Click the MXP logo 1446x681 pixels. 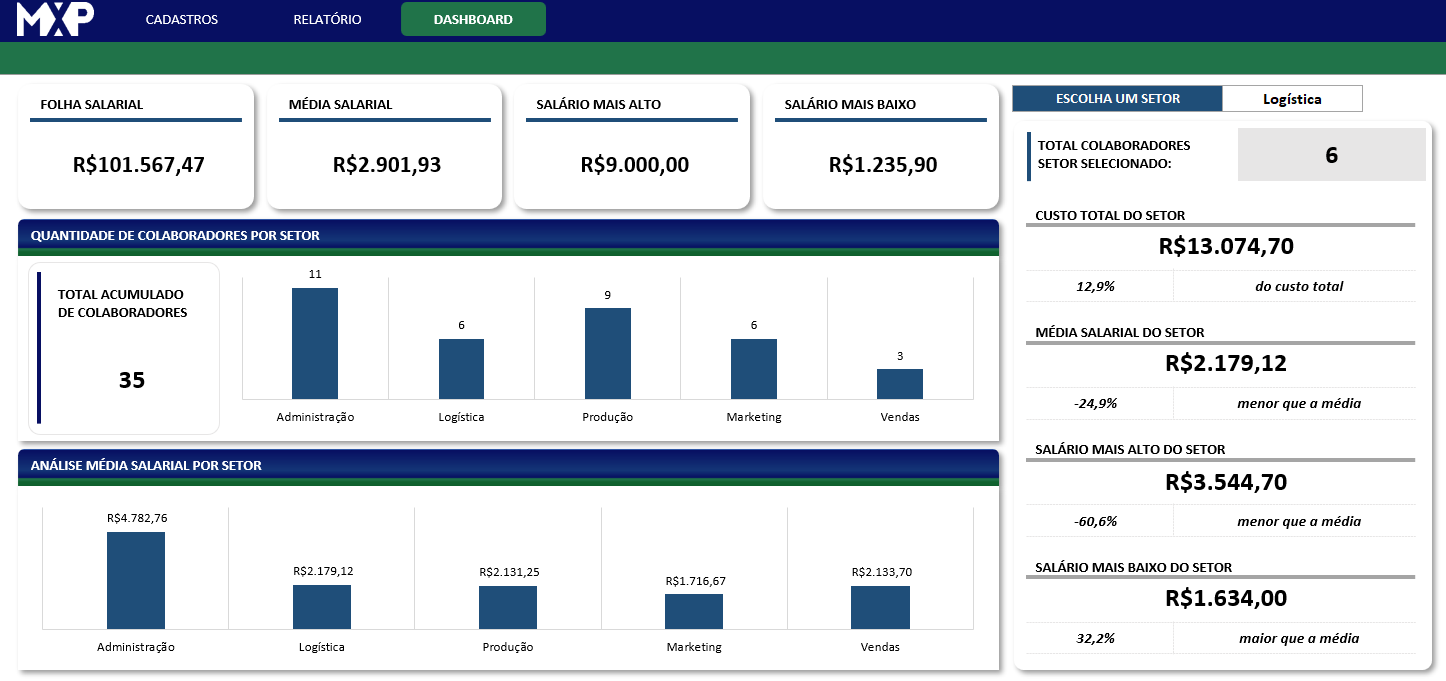55,19
